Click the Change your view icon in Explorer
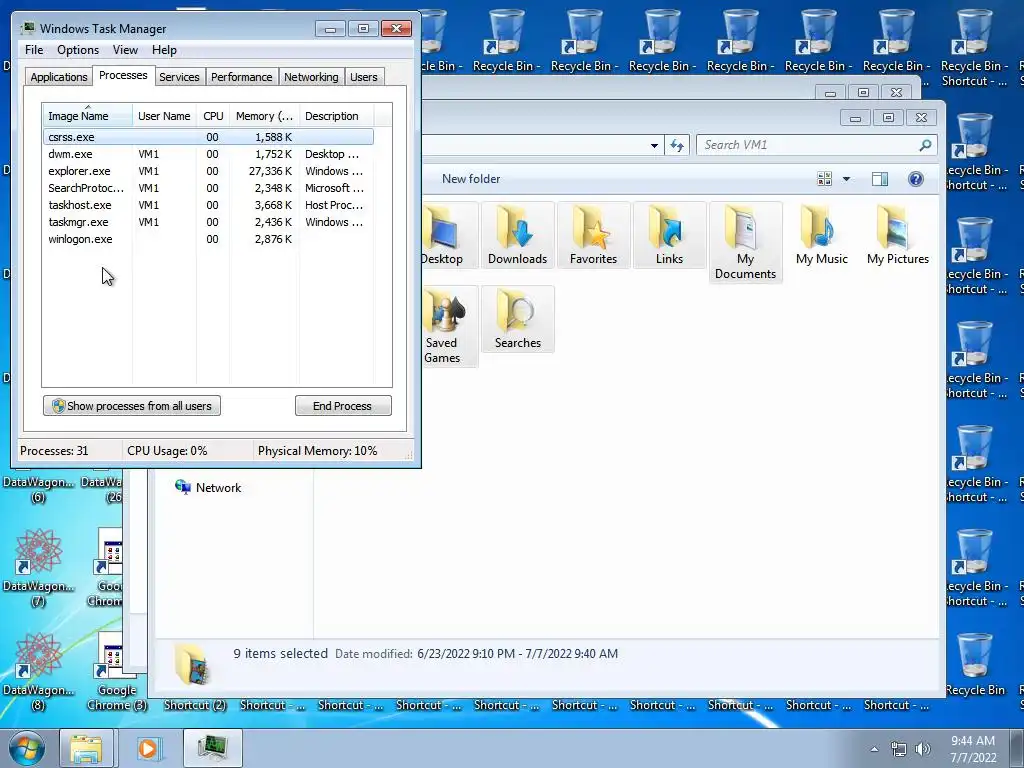 [x=825, y=179]
